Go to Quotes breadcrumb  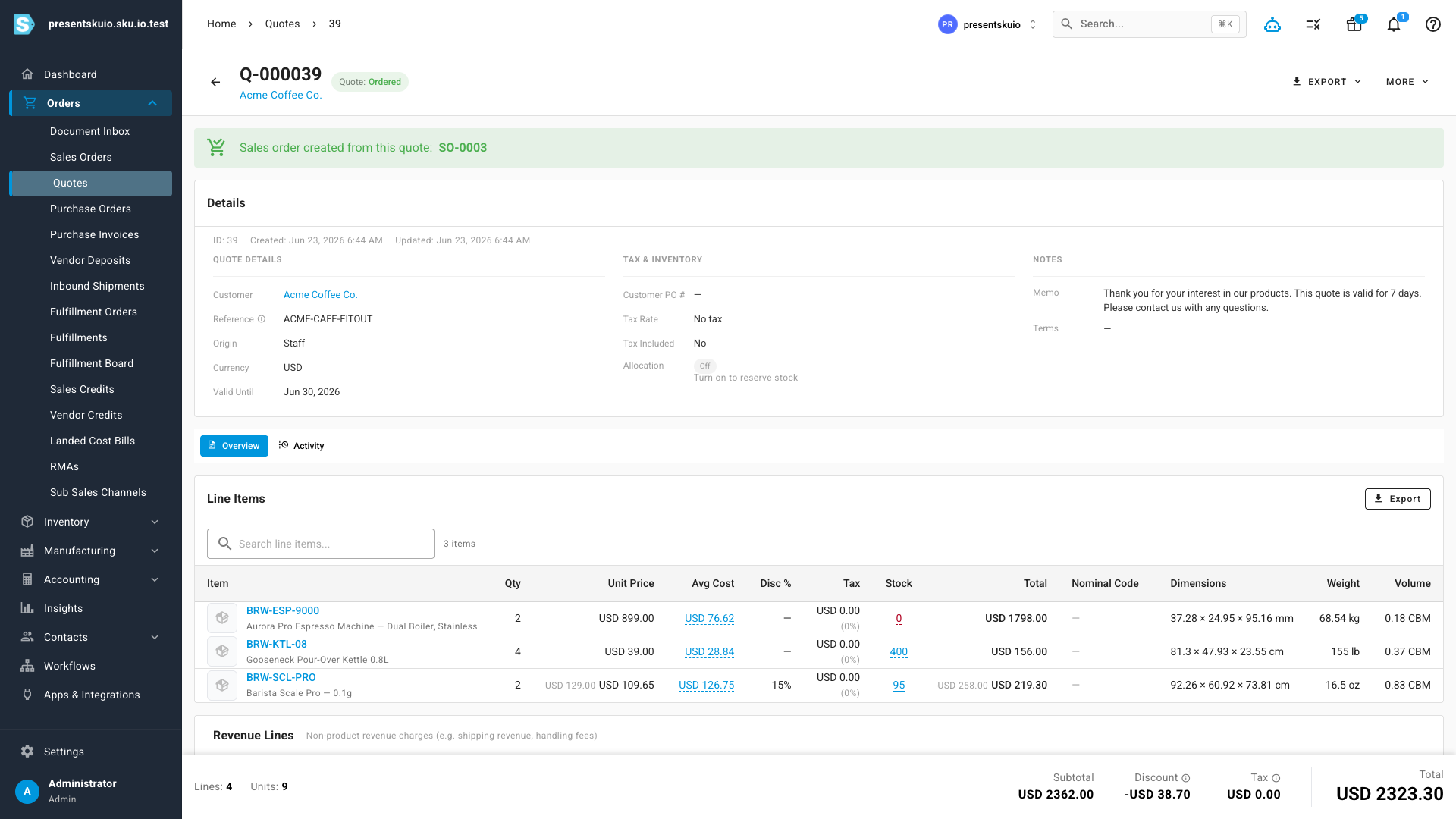(282, 24)
